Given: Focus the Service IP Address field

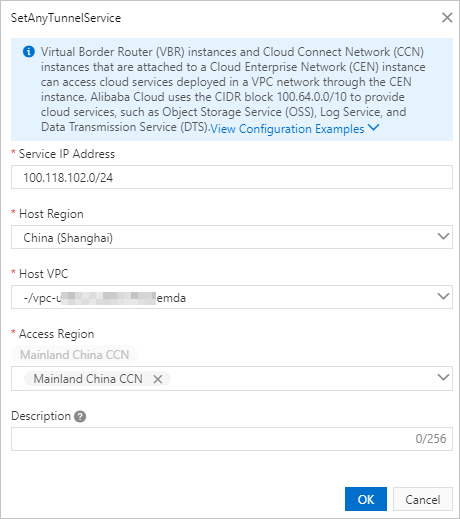Looking at the screenshot, I should [x=232, y=177].
